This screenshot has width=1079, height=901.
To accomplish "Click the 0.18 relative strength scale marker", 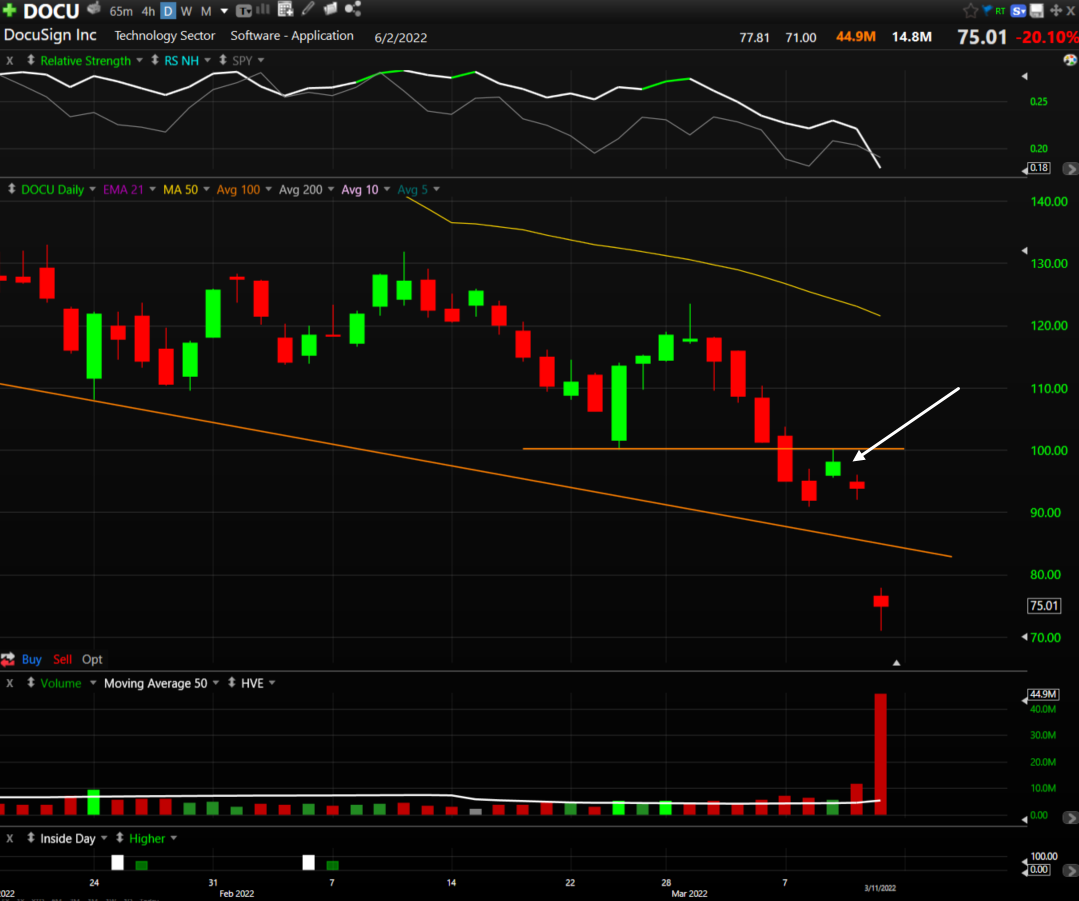I will pos(1039,167).
